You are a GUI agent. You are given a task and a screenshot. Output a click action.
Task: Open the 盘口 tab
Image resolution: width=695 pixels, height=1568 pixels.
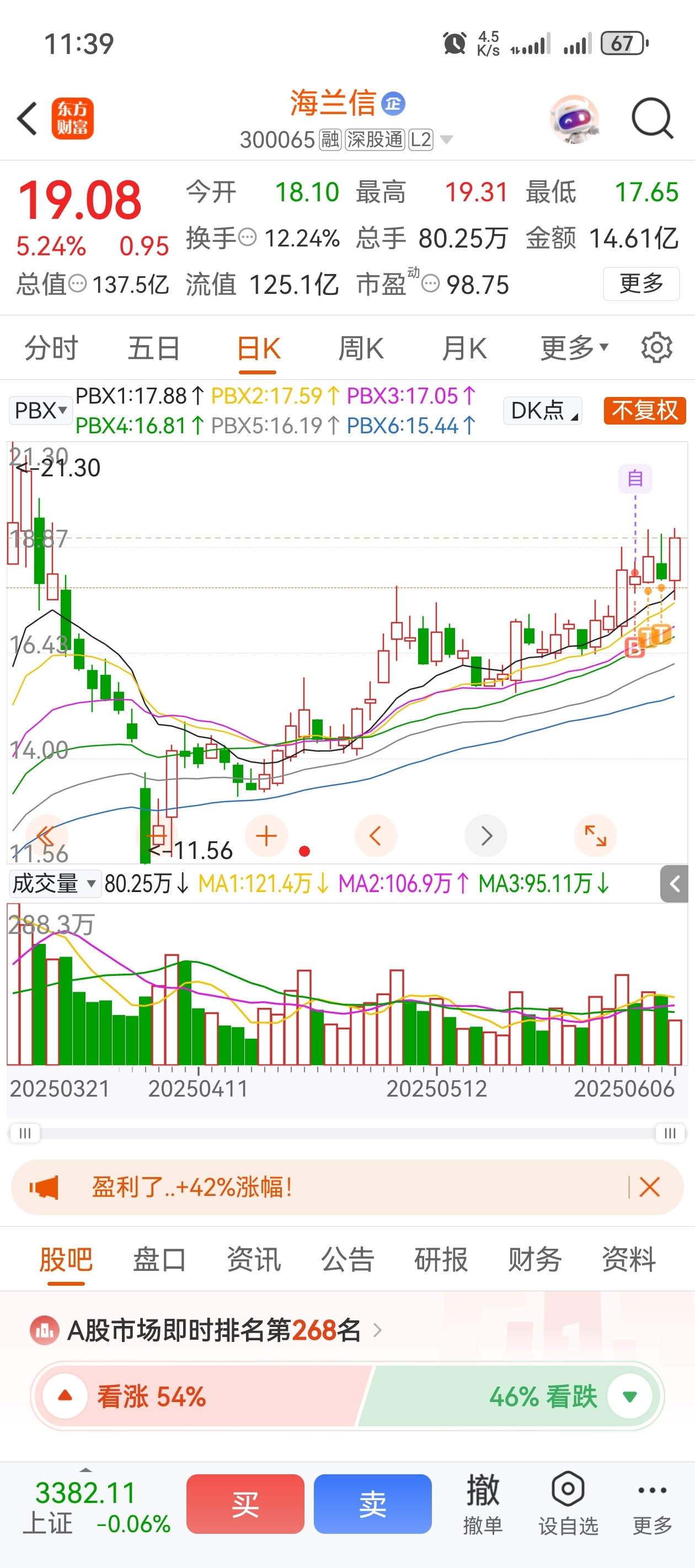tap(159, 1260)
